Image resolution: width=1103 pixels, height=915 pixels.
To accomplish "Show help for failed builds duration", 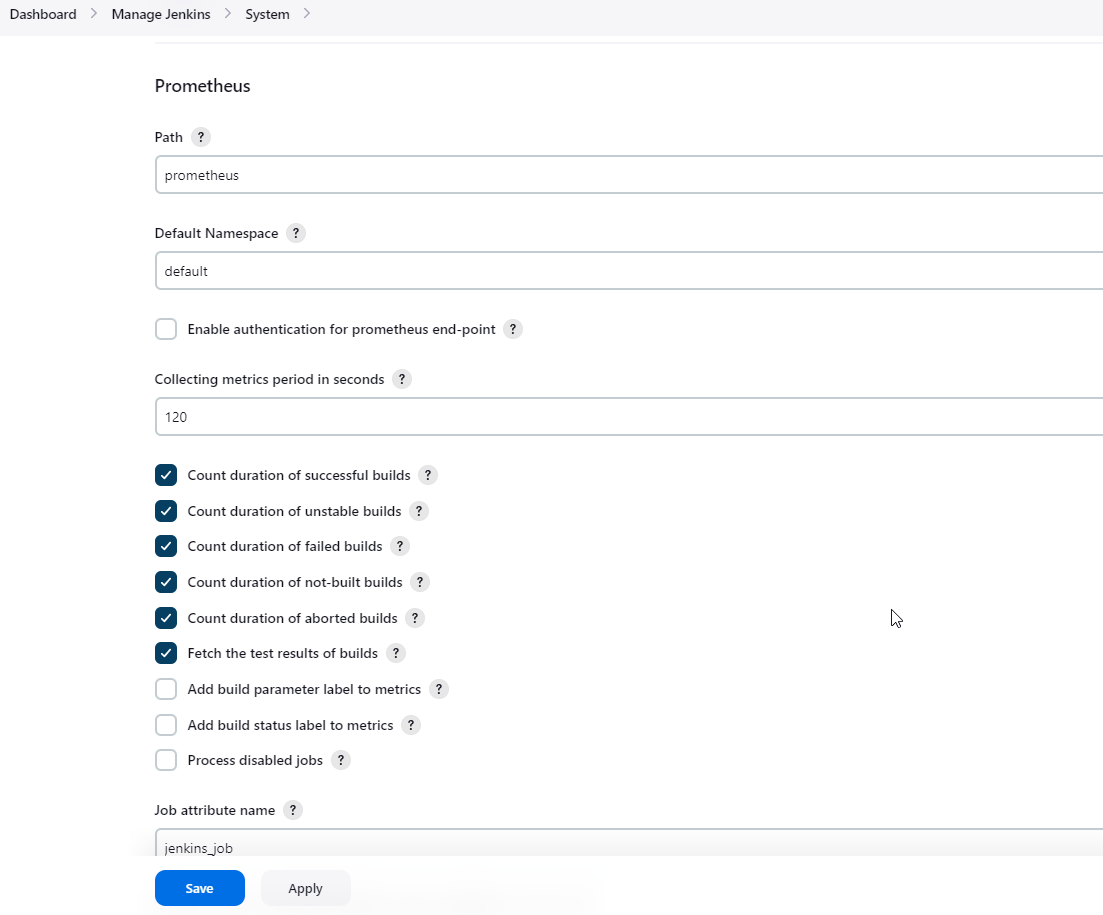I will [400, 546].
